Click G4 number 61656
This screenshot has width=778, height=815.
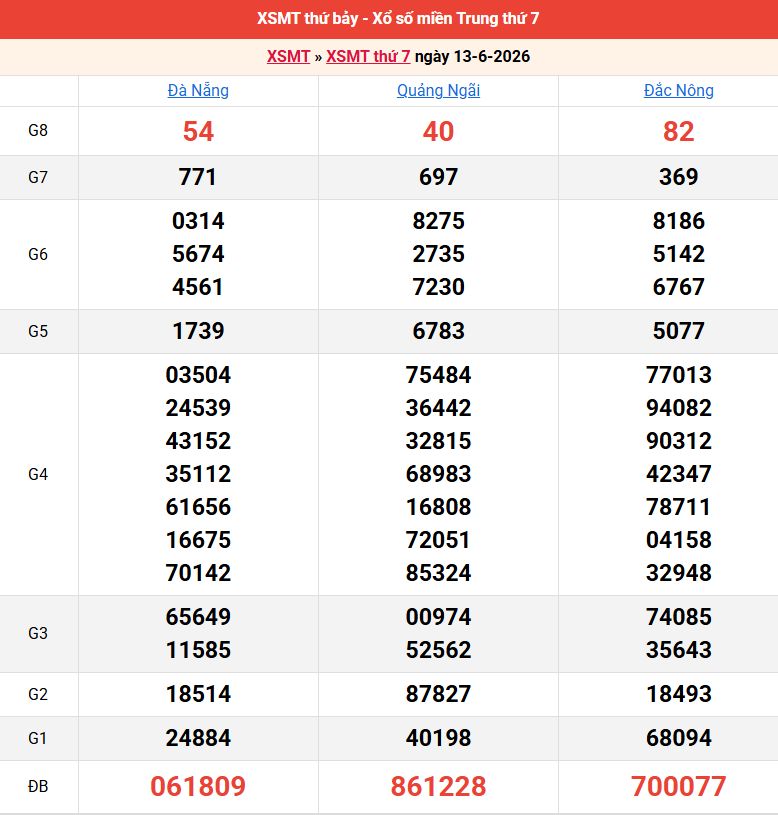[198, 507]
